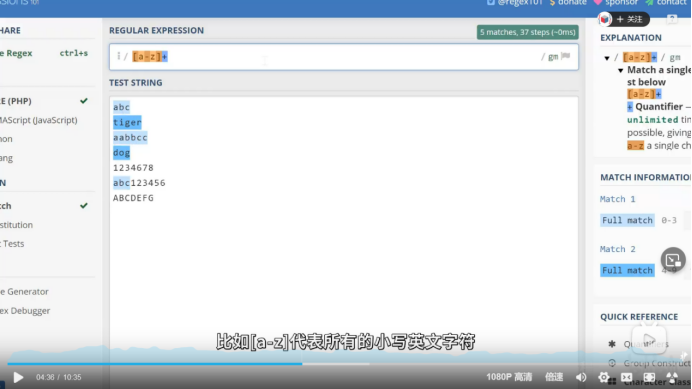Click the 04:38 / 10:35 time display

click(x=59, y=377)
